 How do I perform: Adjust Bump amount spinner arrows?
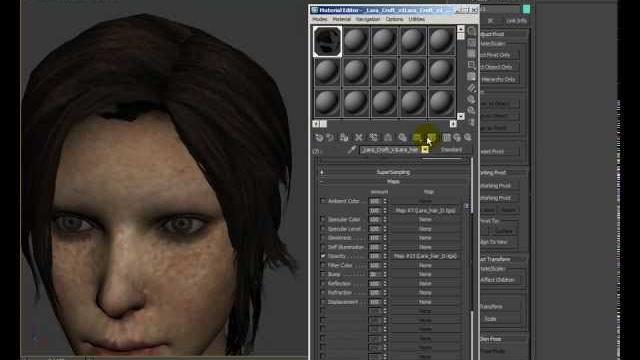[384, 275]
